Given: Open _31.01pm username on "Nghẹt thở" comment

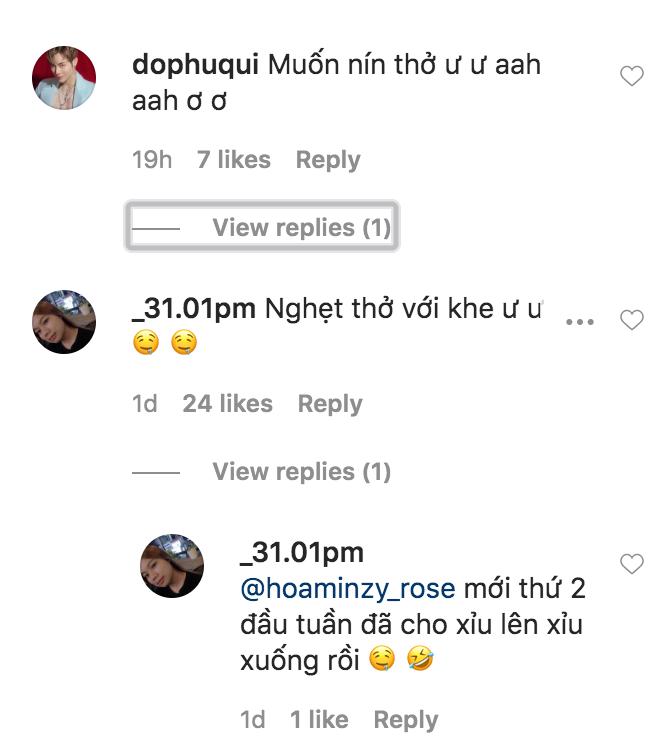Looking at the screenshot, I should (194, 309).
